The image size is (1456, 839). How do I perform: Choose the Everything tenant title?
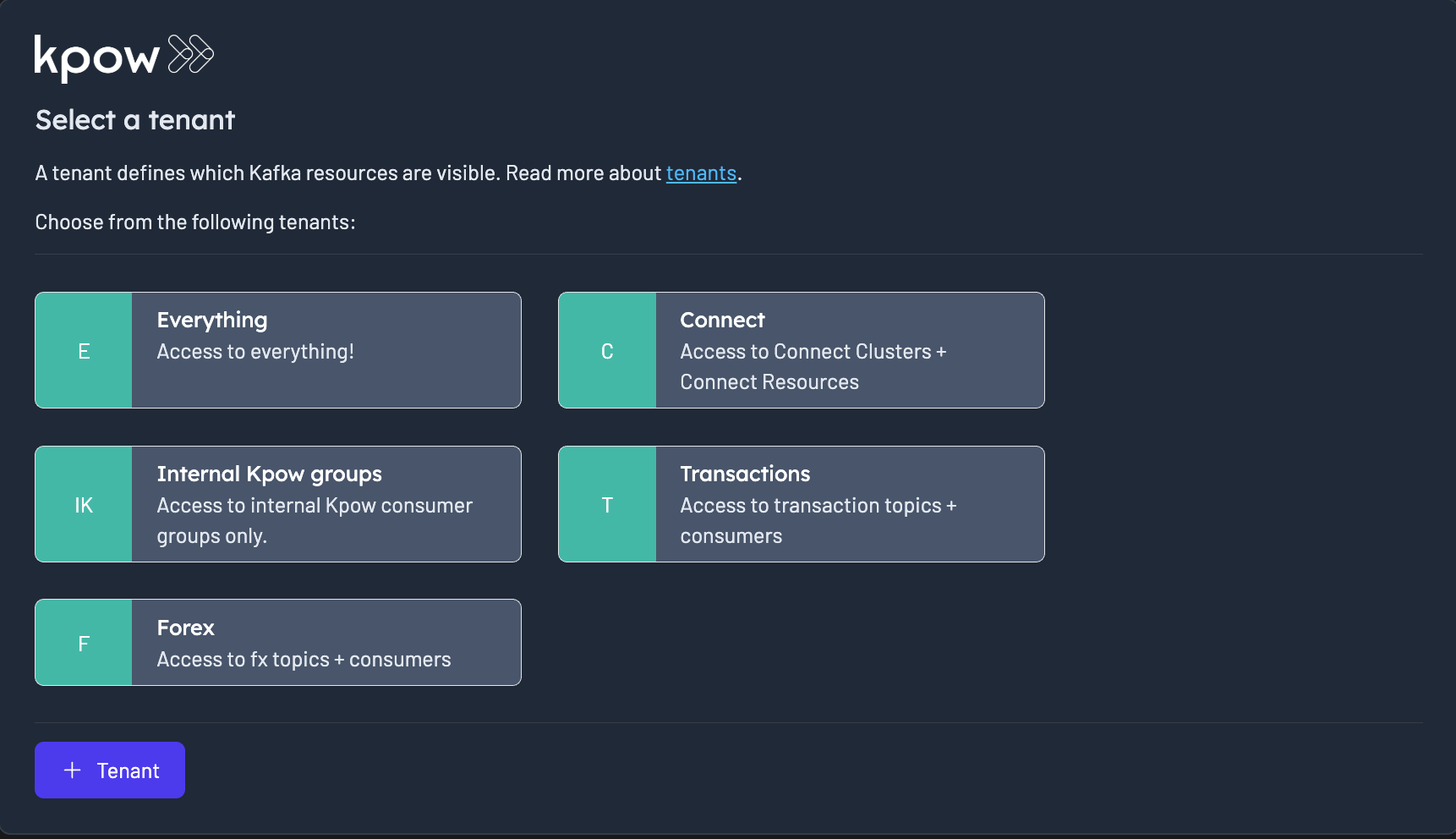tap(212, 321)
